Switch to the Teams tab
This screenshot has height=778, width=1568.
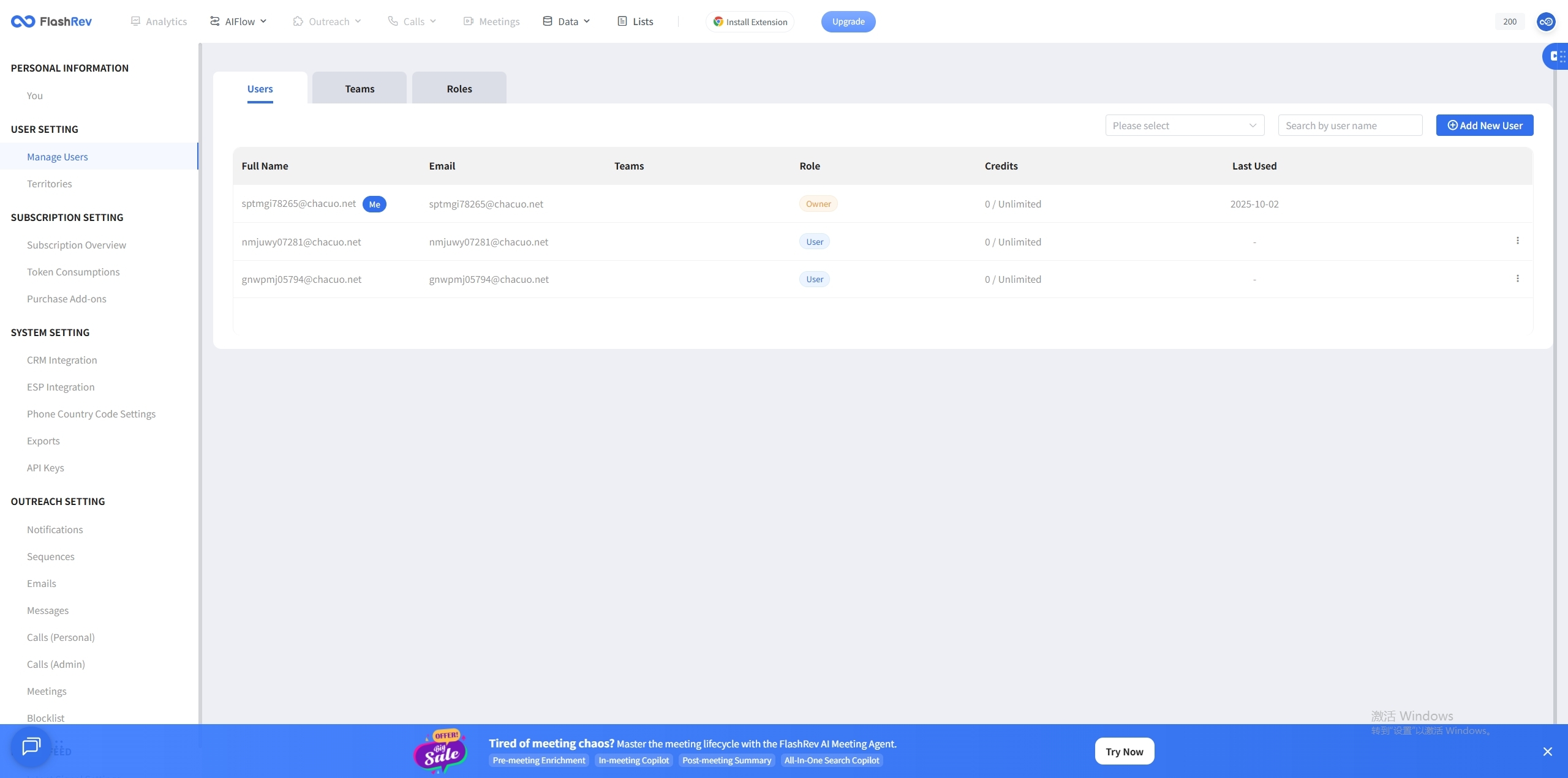click(360, 89)
